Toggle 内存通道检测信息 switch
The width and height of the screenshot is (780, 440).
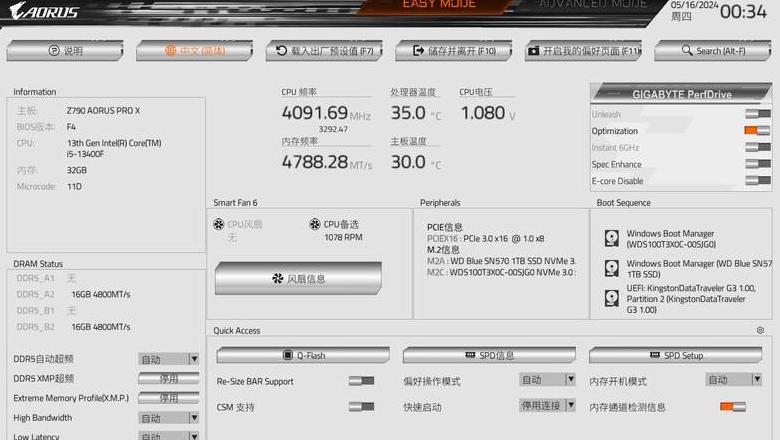click(x=733, y=407)
